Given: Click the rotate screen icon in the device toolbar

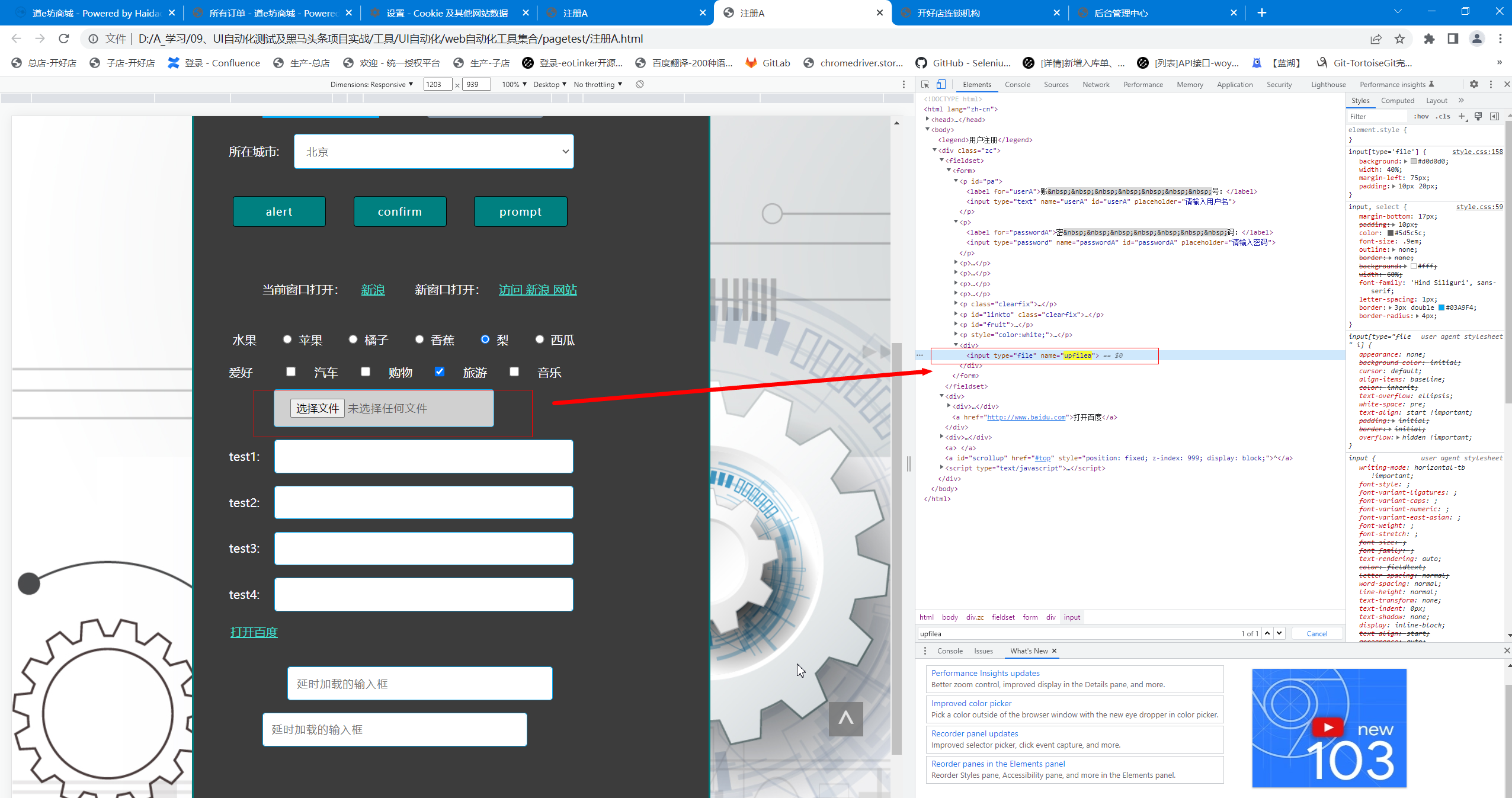Looking at the screenshot, I should point(640,84).
